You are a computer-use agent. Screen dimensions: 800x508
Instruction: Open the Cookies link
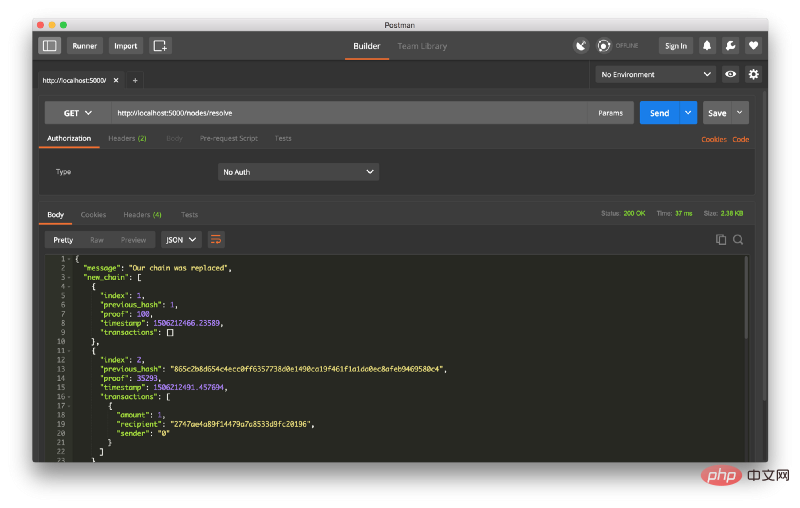tap(714, 139)
